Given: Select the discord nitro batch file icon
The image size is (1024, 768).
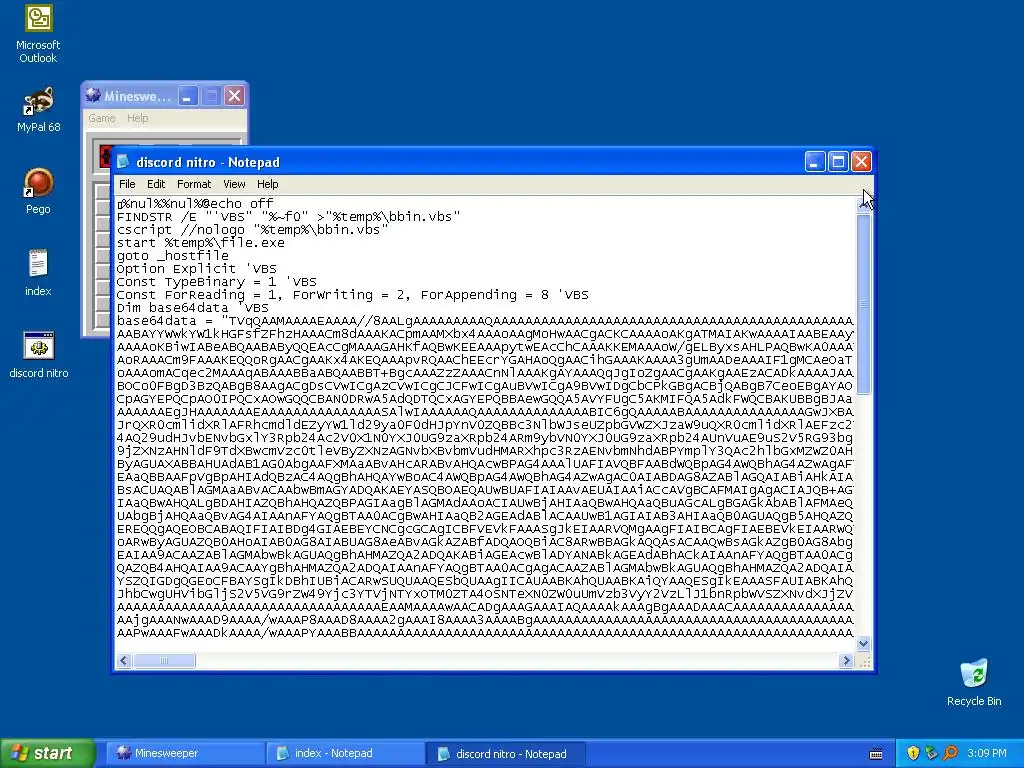Looking at the screenshot, I should [38, 355].
